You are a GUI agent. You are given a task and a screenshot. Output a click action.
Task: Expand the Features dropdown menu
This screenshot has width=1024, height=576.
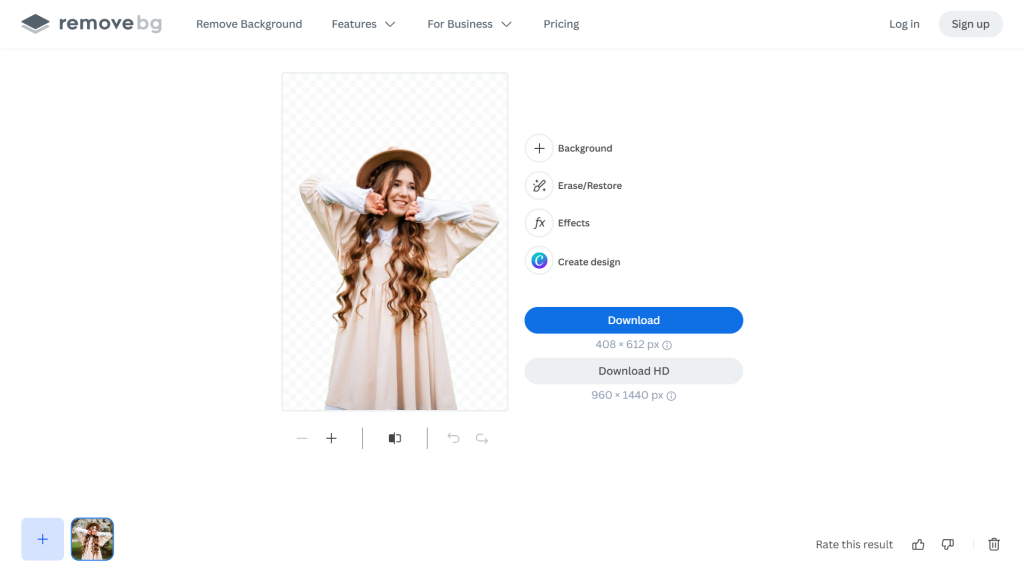tap(363, 24)
